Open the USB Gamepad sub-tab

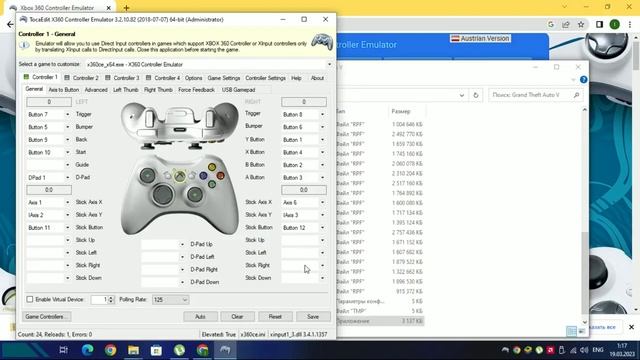238,90
